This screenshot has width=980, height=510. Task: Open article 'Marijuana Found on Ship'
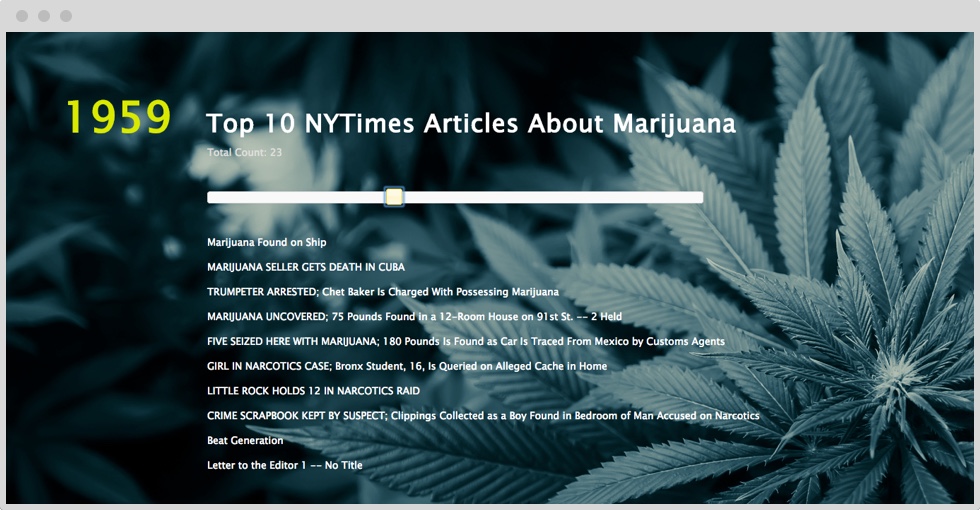coord(267,242)
